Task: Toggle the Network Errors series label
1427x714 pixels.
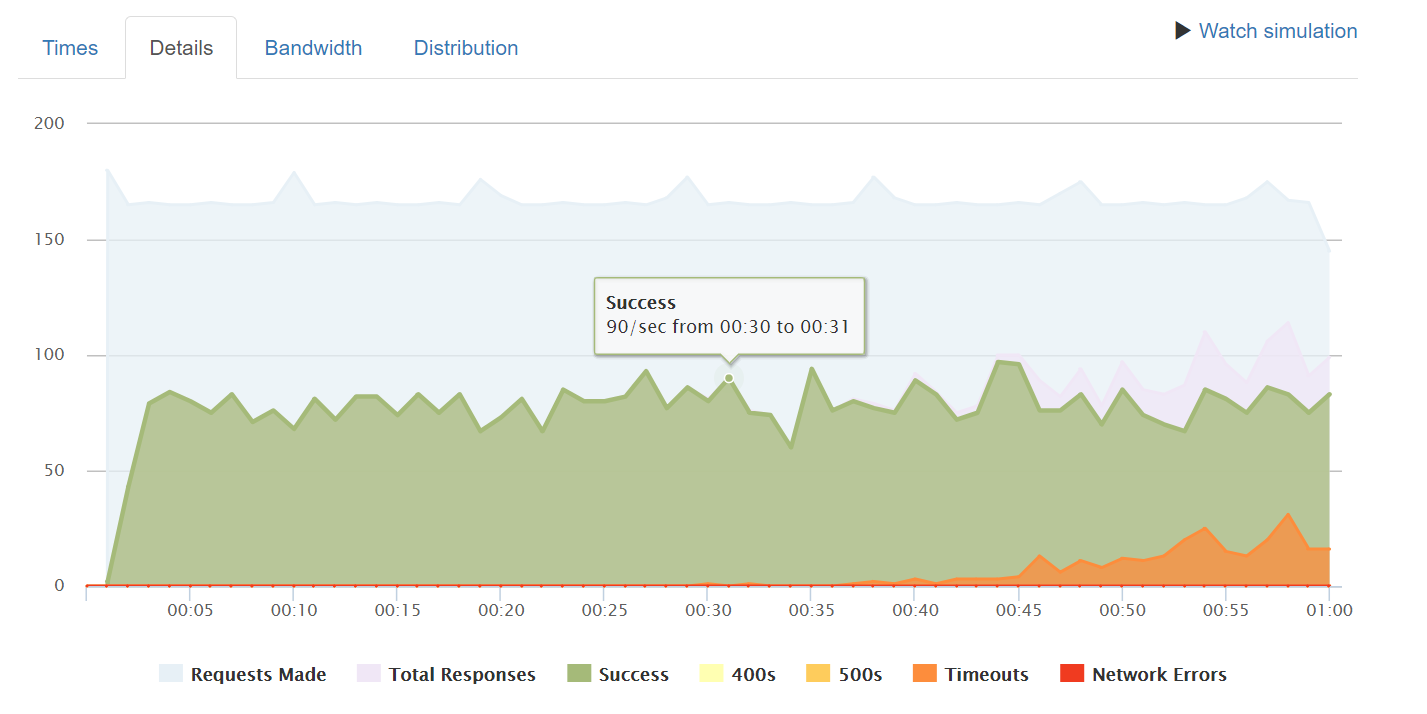Action: [x=1159, y=675]
